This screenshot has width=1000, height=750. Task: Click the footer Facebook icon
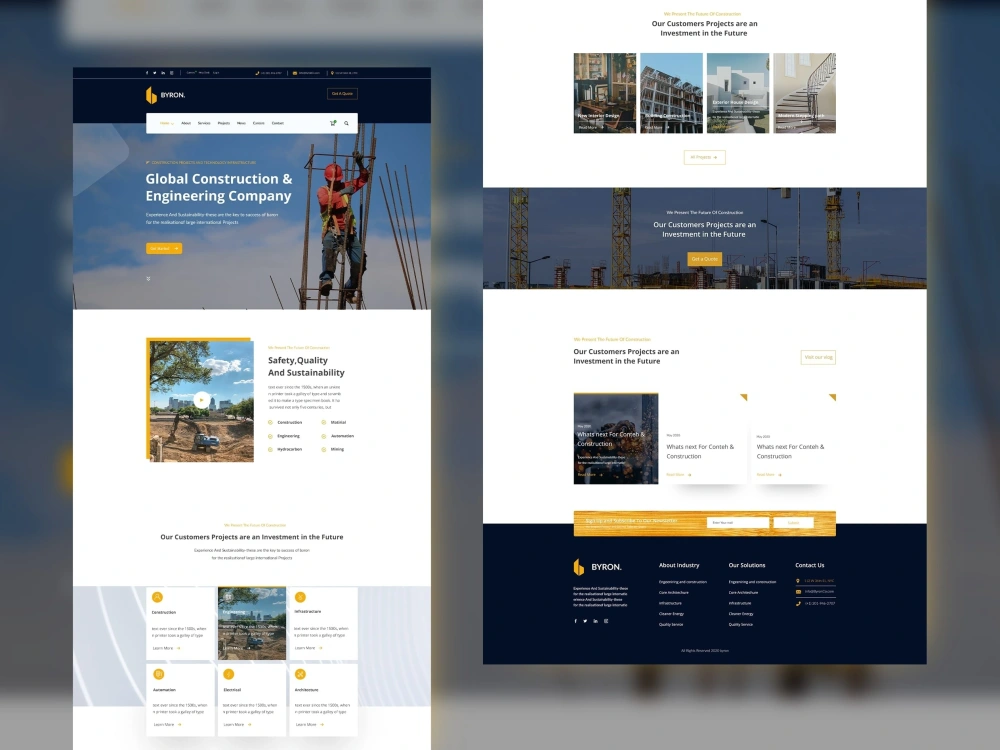point(575,621)
